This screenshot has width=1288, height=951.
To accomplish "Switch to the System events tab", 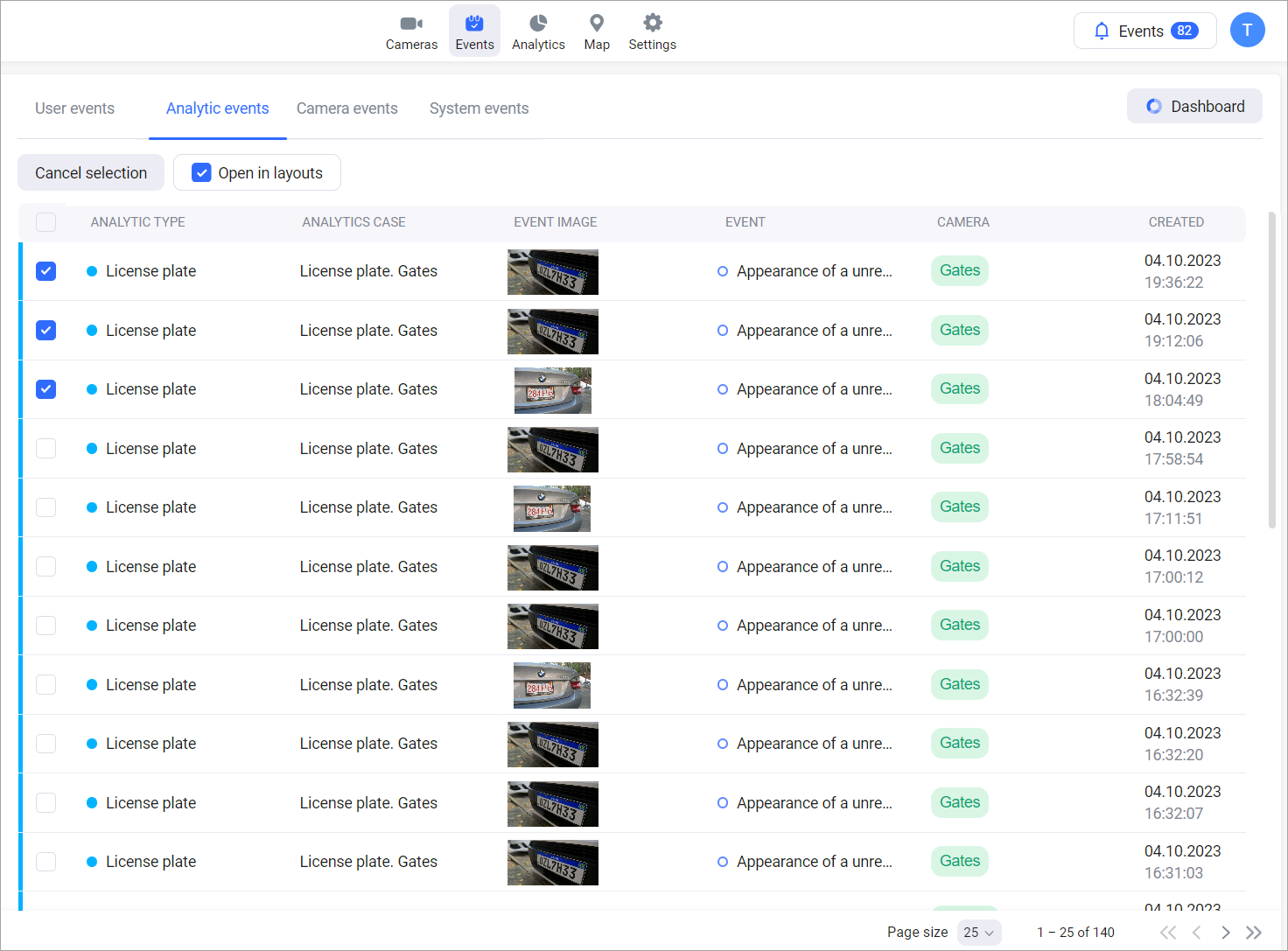I will [479, 108].
